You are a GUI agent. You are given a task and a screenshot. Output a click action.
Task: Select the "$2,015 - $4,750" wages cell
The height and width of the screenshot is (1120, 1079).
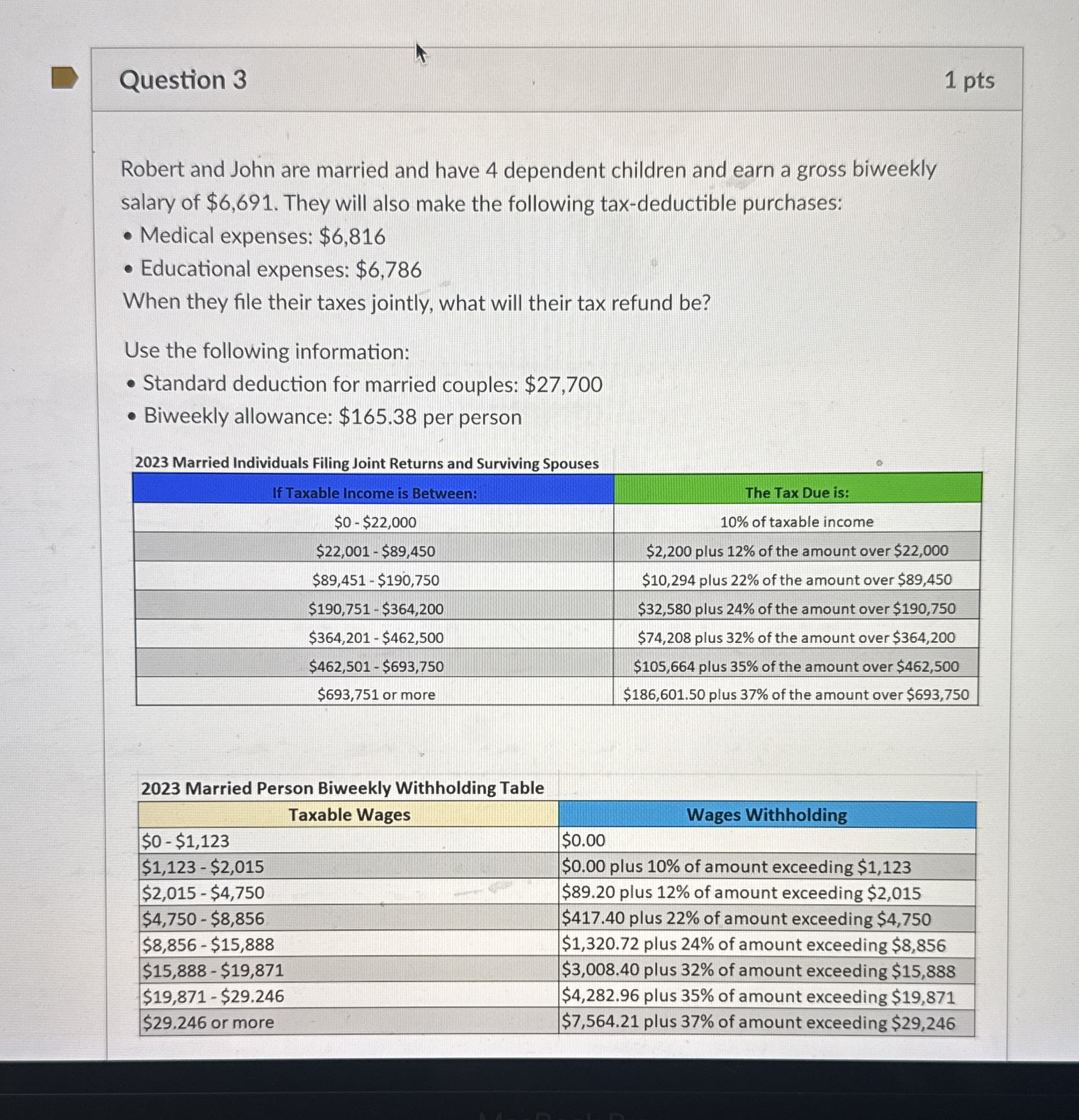point(349,893)
